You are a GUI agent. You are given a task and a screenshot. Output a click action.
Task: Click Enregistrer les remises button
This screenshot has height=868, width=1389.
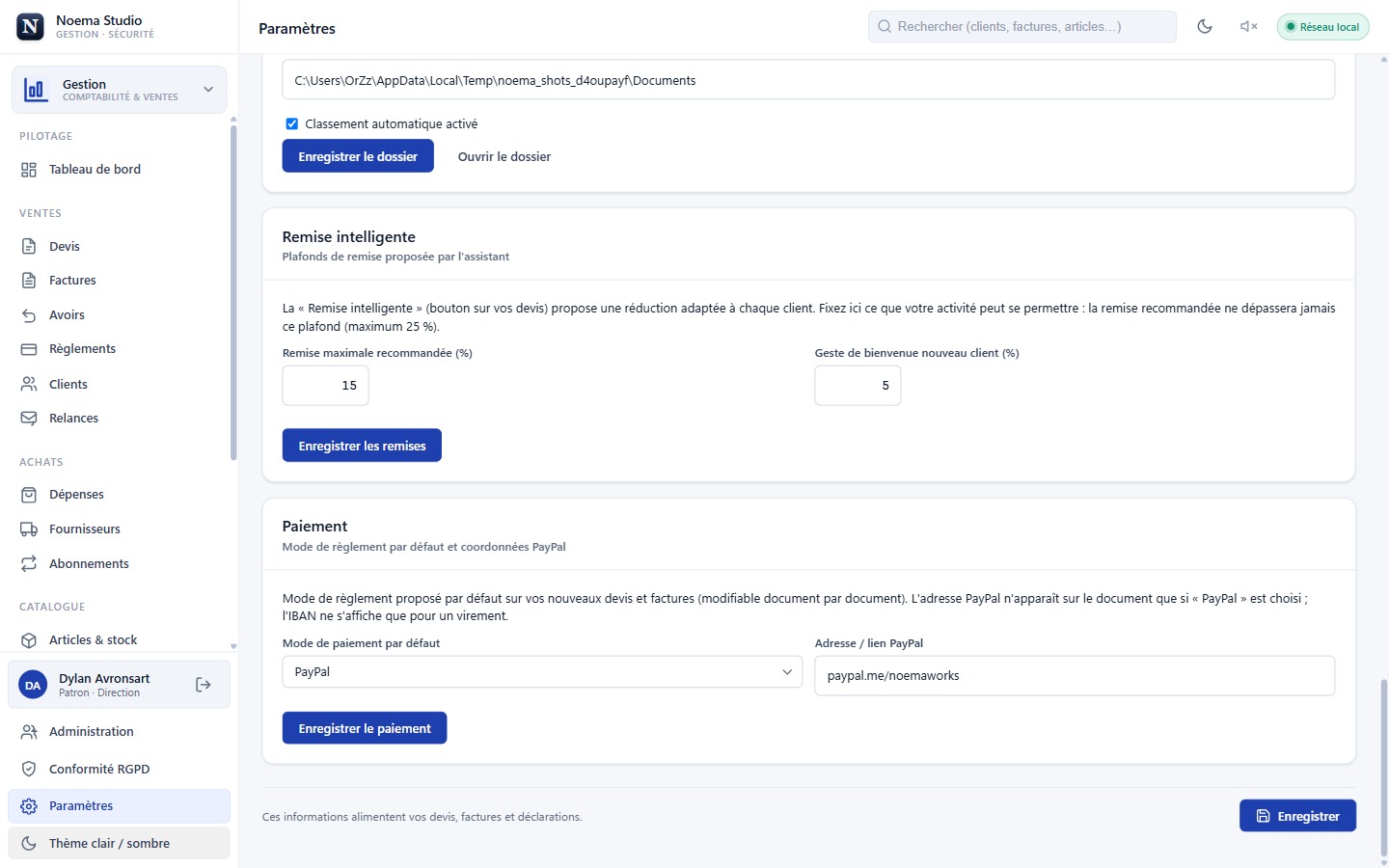[x=362, y=446]
